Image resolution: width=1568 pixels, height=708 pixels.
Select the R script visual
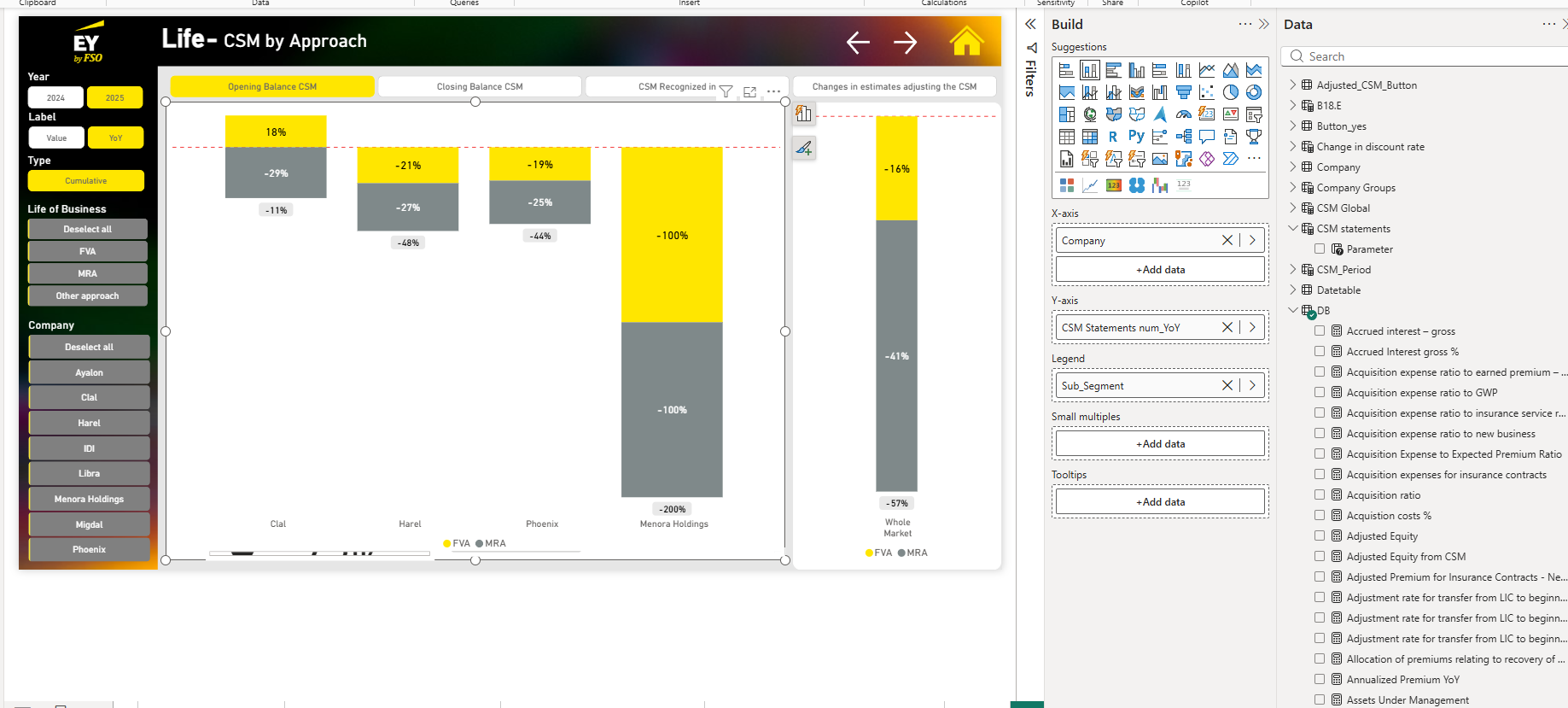pyautogui.click(x=1113, y=137)
